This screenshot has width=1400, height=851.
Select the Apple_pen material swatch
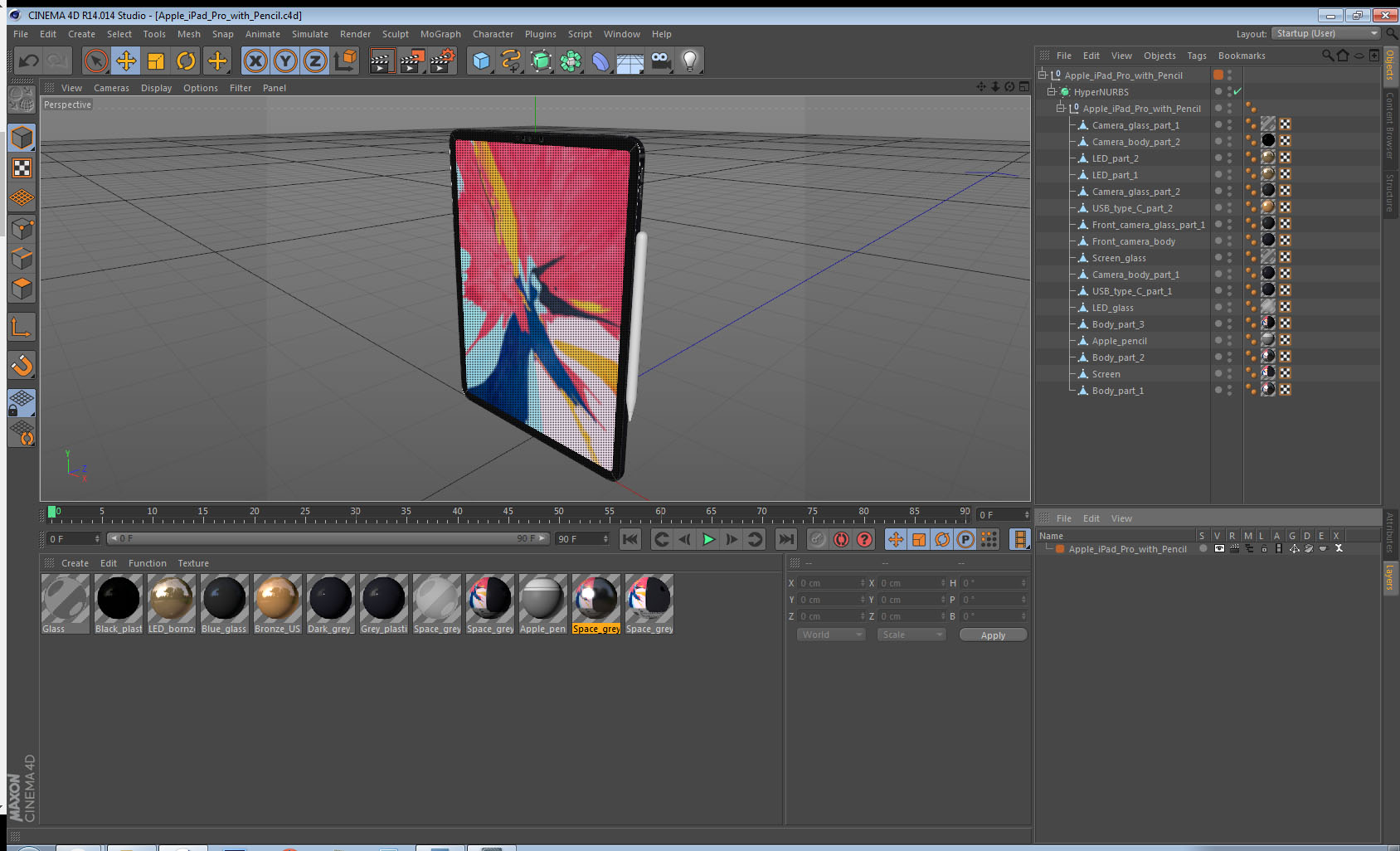point(543,605)
